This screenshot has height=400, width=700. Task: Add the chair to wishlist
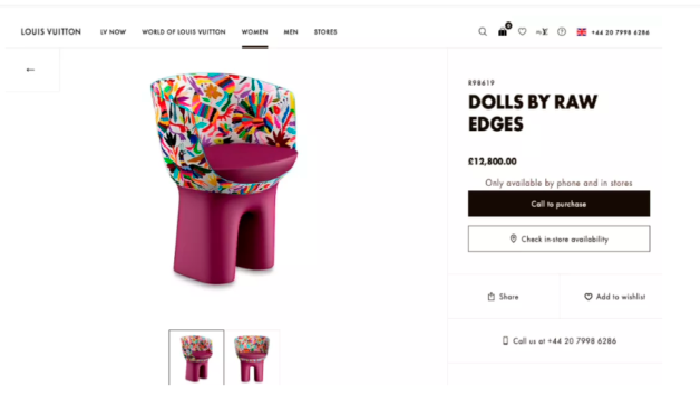pyautogui.click(x=615, y=297)
